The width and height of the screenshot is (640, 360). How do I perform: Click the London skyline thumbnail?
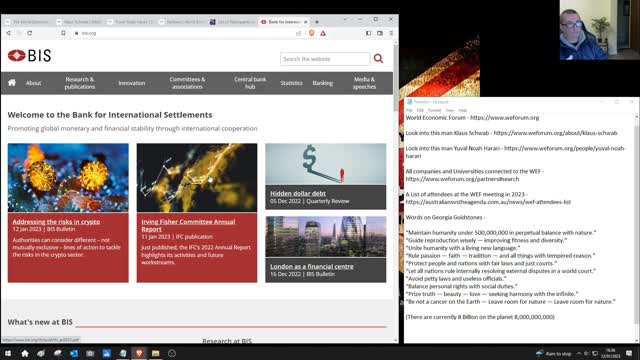point(326,237)
